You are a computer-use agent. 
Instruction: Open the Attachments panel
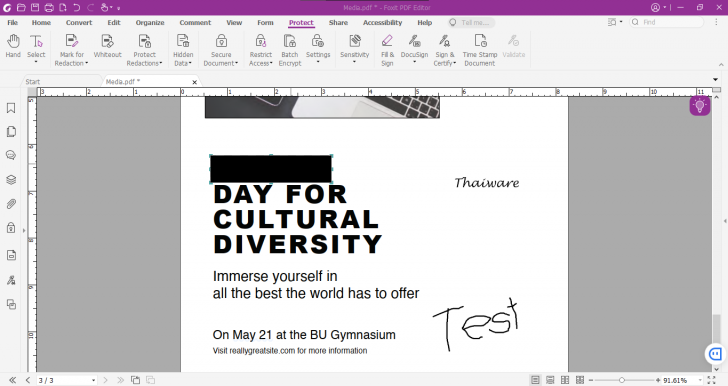point(11,204)
